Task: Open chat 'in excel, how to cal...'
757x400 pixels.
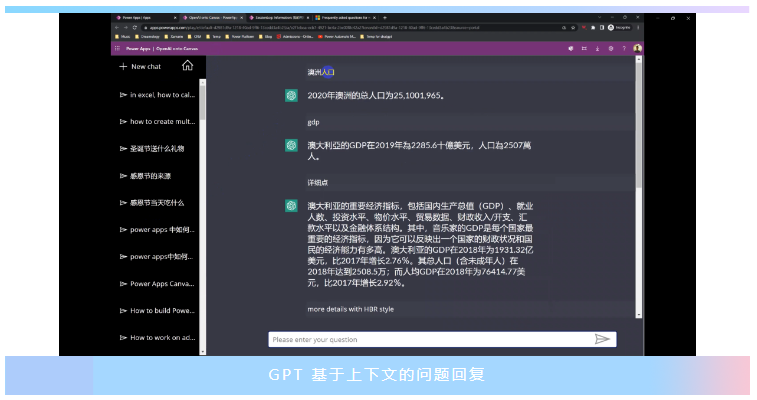Action: tap(158, 95)
